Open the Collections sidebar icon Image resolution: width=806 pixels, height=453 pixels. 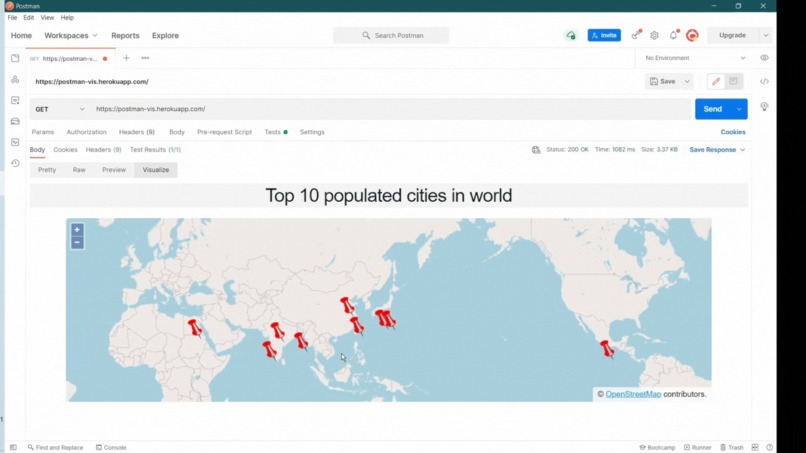pyautogui.click(x=15, y=59)
